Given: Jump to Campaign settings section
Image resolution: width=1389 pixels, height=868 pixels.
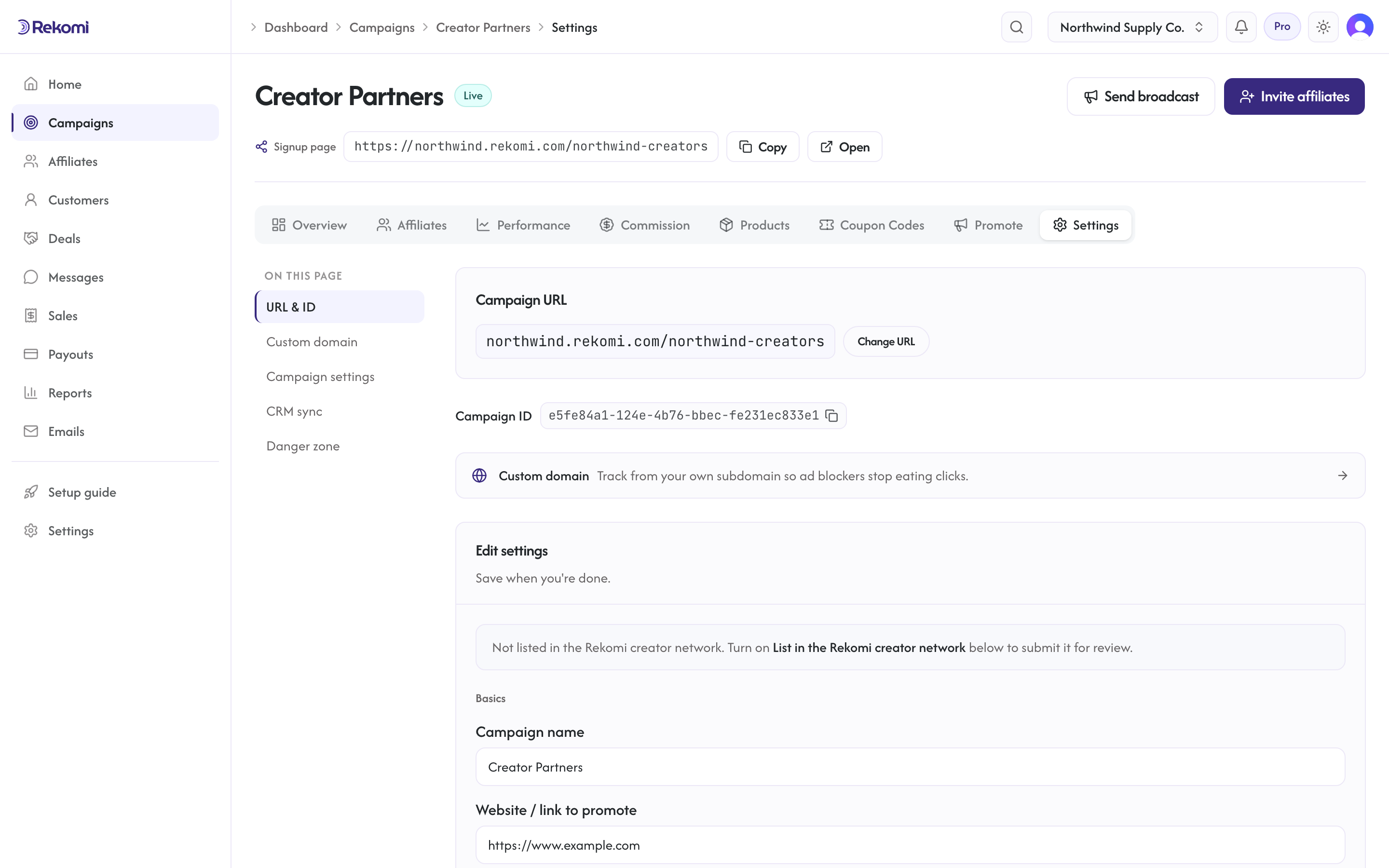Looking at the screenshot, I should point(339,377).
